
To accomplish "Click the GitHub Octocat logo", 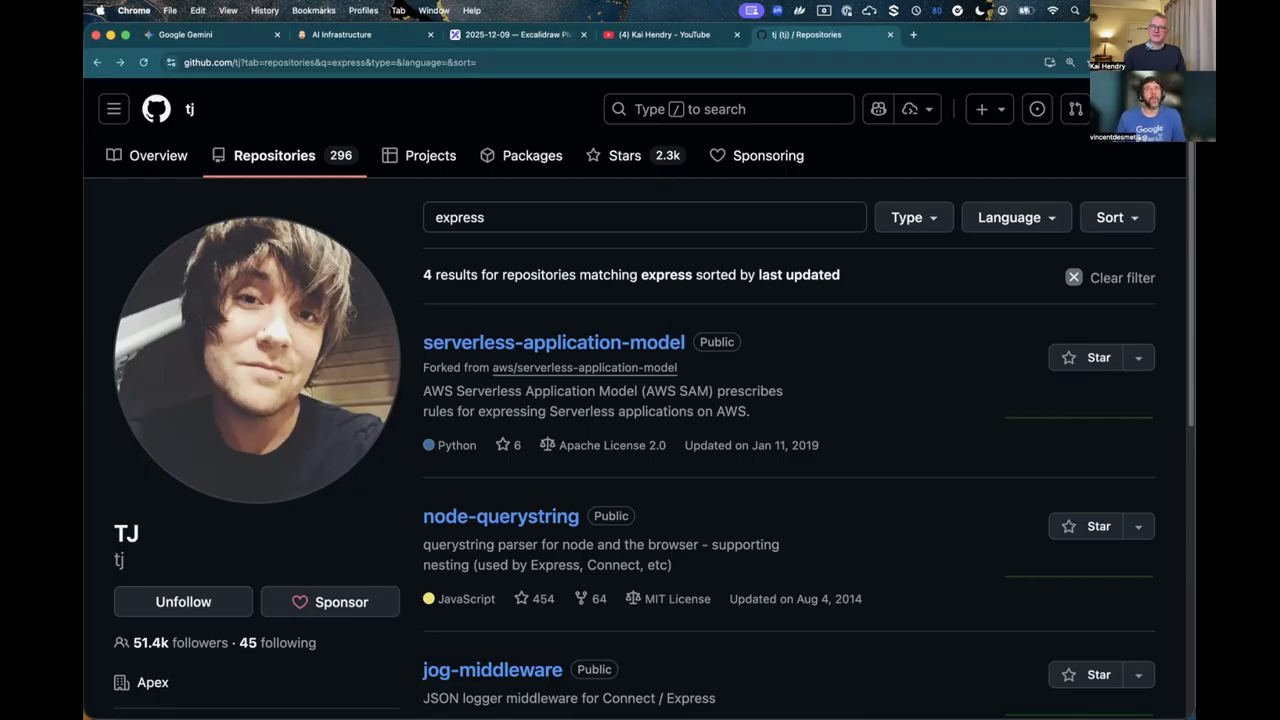I will click(156, 109).
